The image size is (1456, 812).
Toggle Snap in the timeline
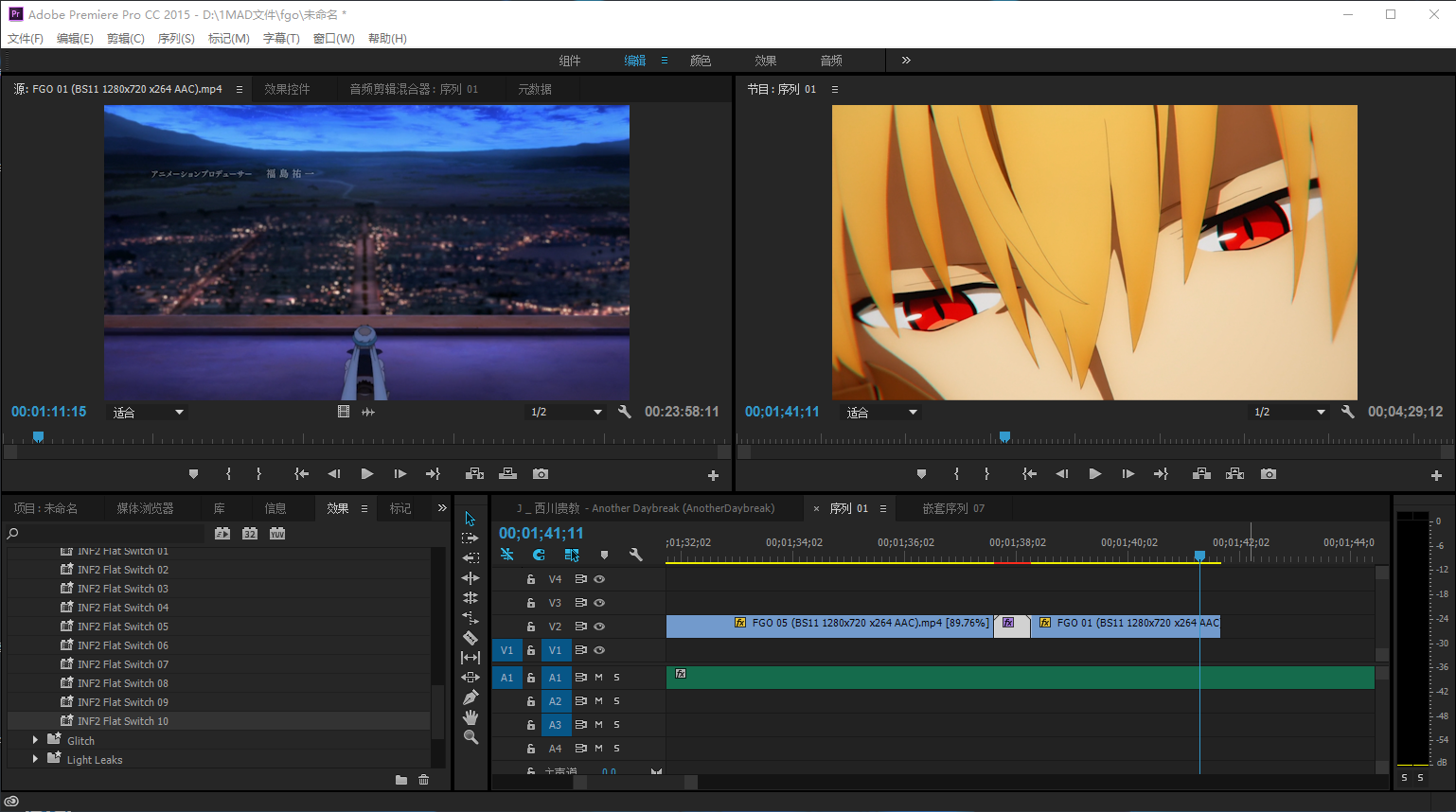(x=539, y=555)
